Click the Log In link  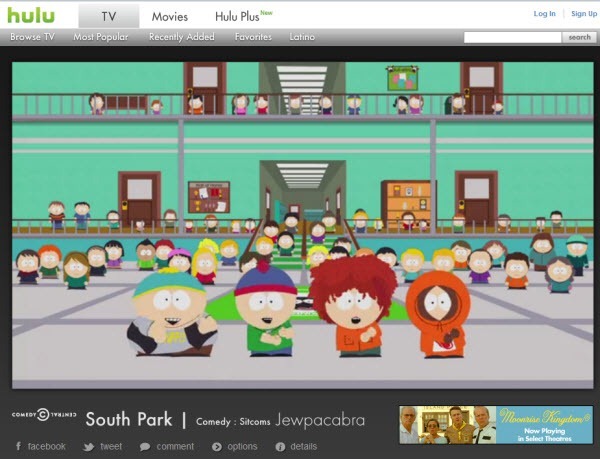(x=544, y=14)
